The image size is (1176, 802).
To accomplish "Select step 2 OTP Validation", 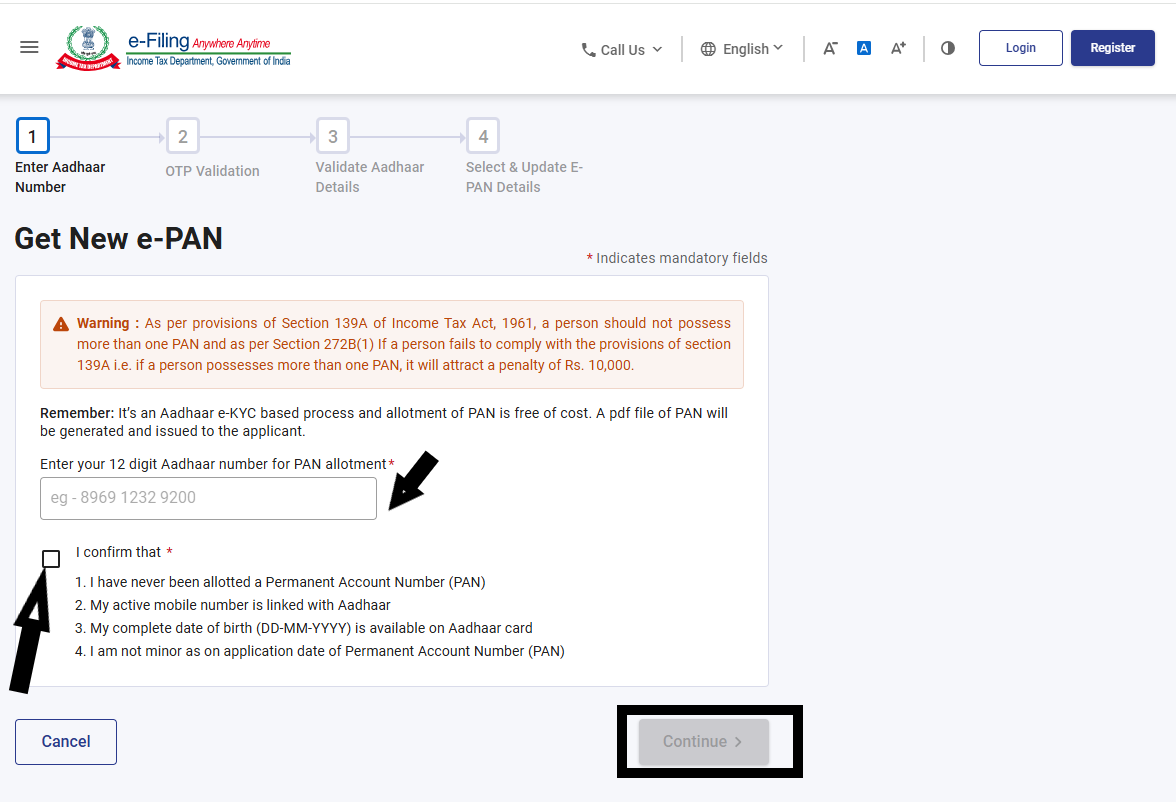I will [x=182, y=135].
